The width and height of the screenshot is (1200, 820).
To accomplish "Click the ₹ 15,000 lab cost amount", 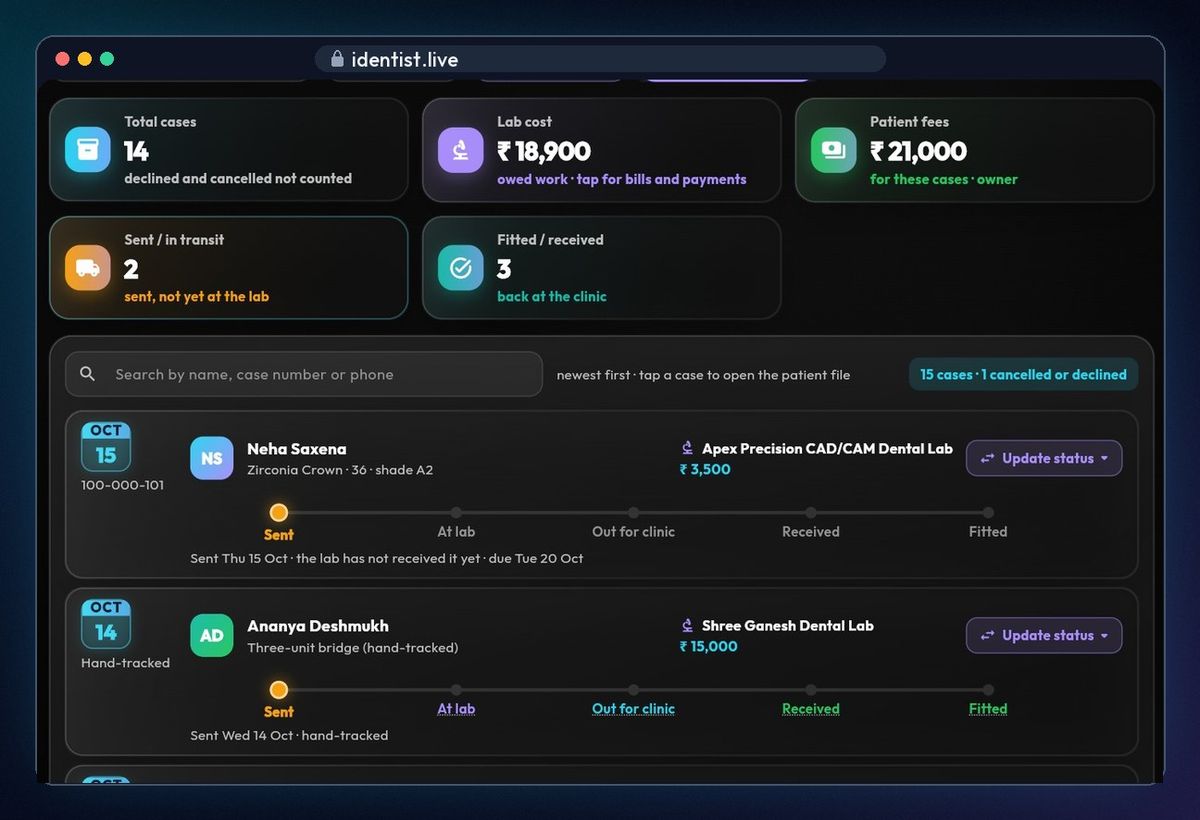I will 709,646.
